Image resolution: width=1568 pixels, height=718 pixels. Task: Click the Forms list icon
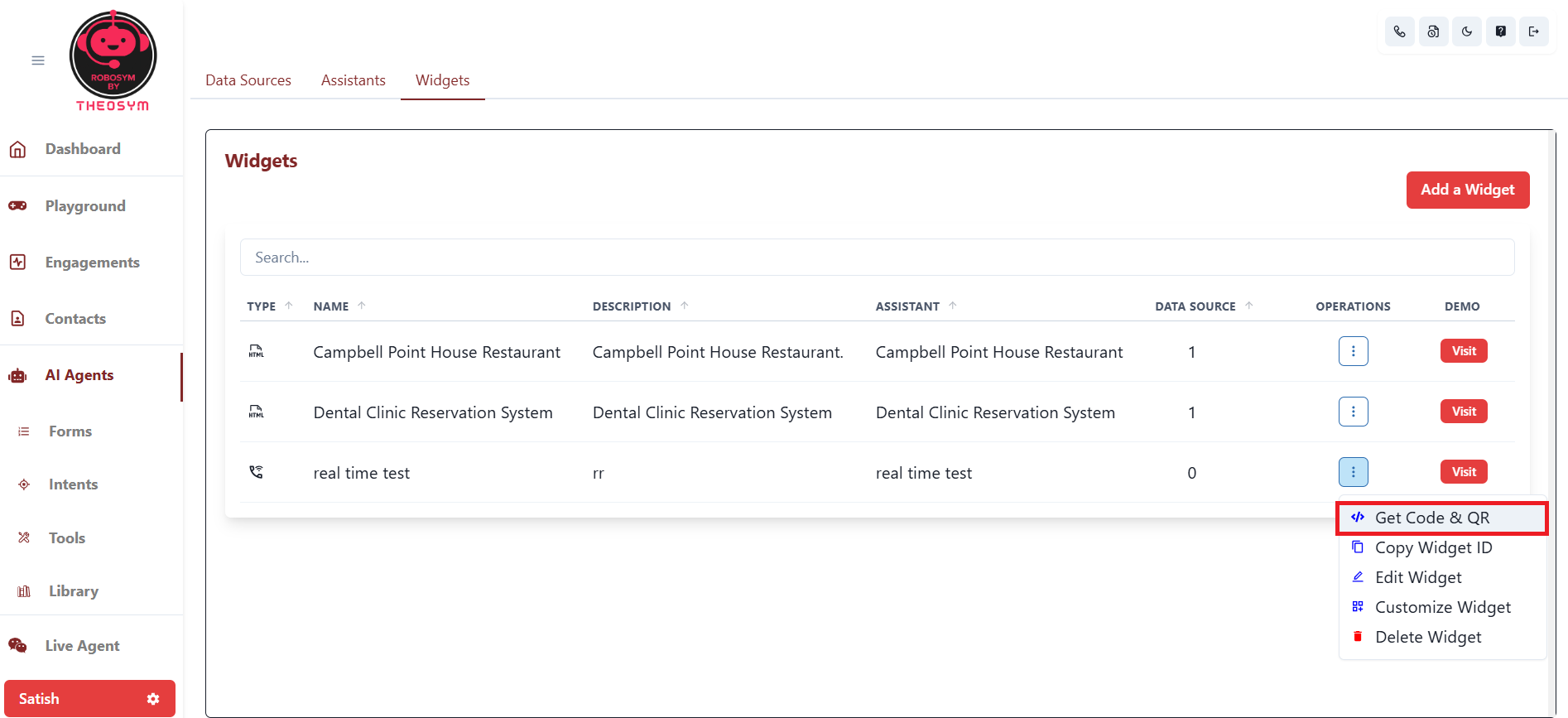coord(24,431)
